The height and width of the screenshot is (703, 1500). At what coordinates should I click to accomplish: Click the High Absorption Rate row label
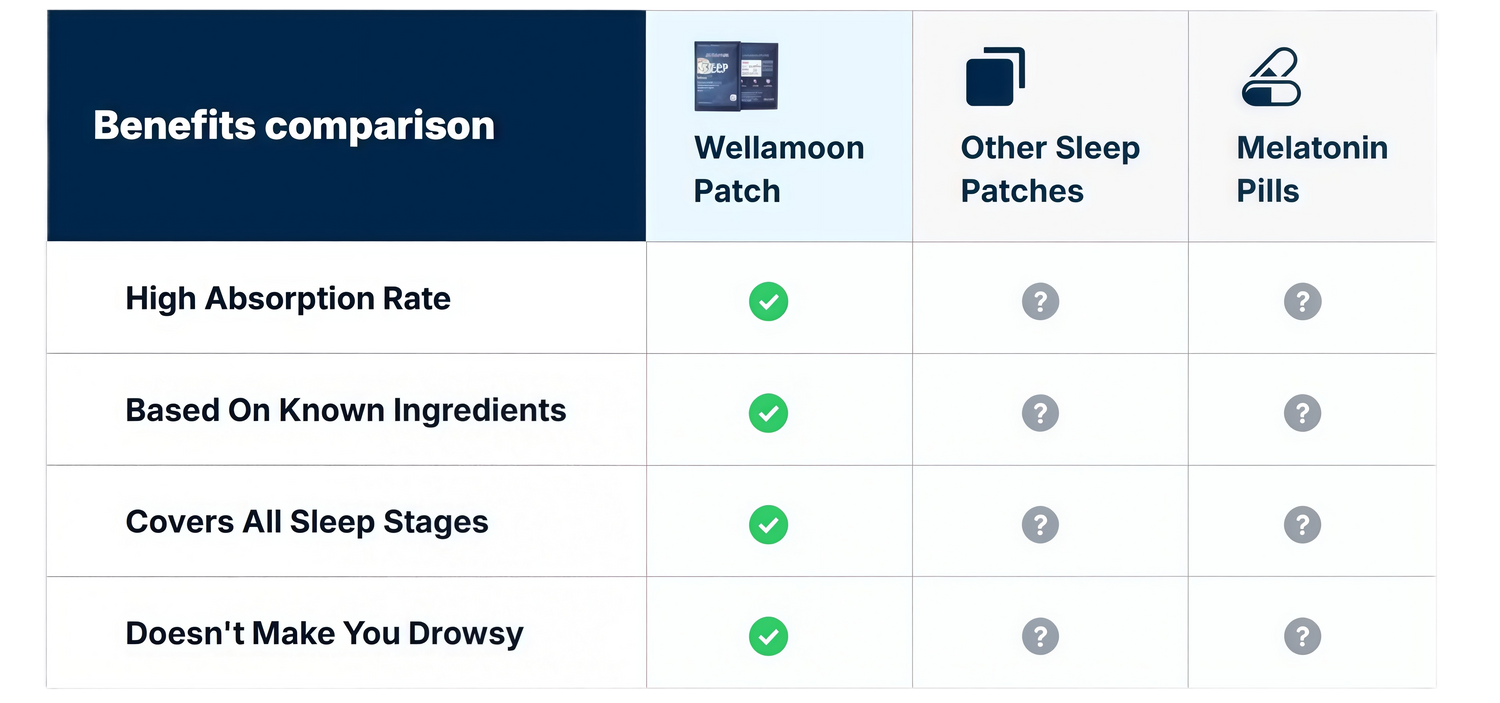[288, 299]
